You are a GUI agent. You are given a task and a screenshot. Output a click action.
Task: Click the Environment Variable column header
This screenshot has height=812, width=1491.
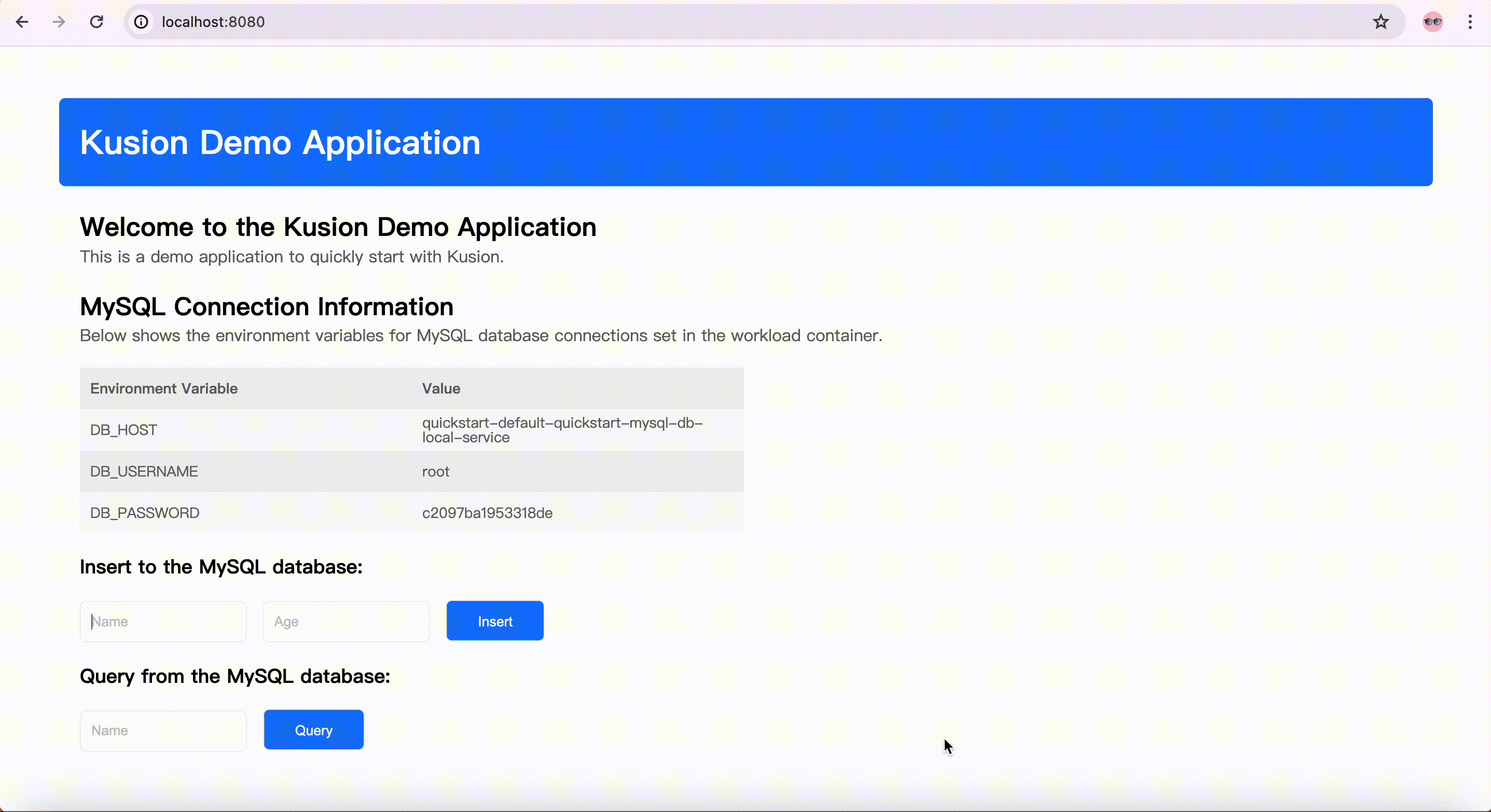(x=164, y=389)
